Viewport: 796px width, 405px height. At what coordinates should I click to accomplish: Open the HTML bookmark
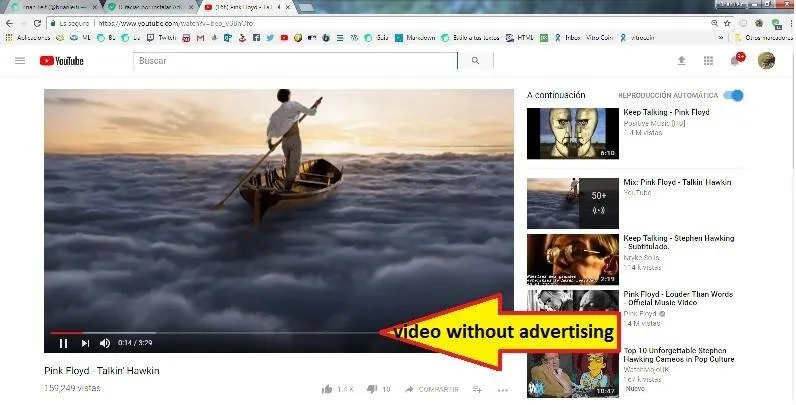[520, 38]
